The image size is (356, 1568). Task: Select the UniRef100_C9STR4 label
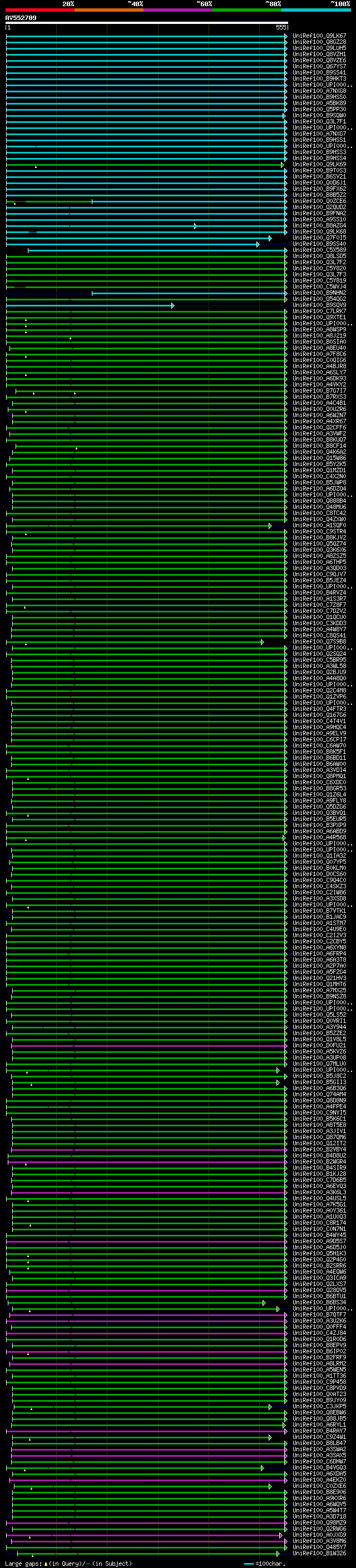tap(319, 531)
